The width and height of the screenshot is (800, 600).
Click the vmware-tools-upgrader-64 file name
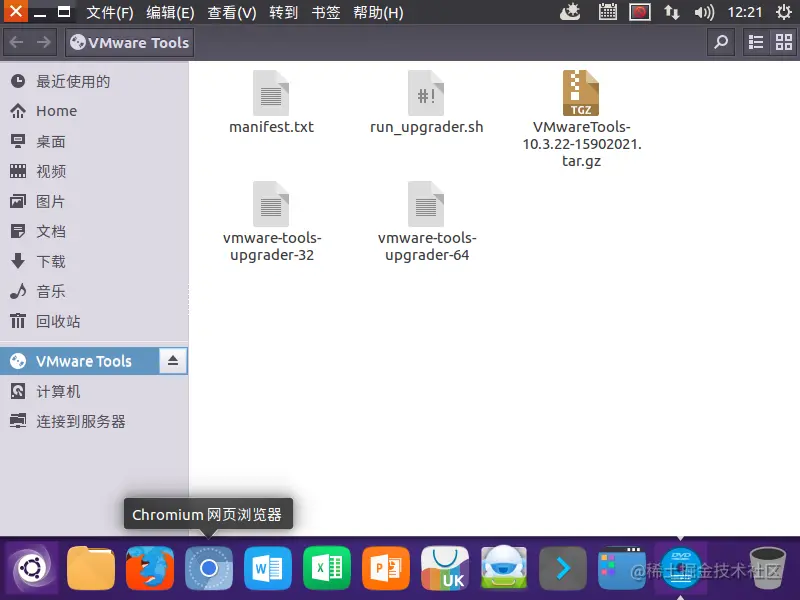(427, 246)
